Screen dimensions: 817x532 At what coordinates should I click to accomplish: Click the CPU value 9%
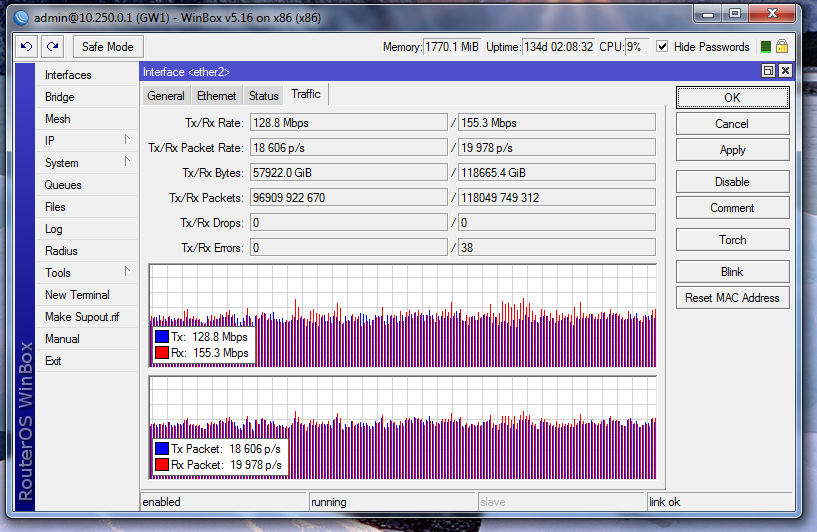[637, 47]
